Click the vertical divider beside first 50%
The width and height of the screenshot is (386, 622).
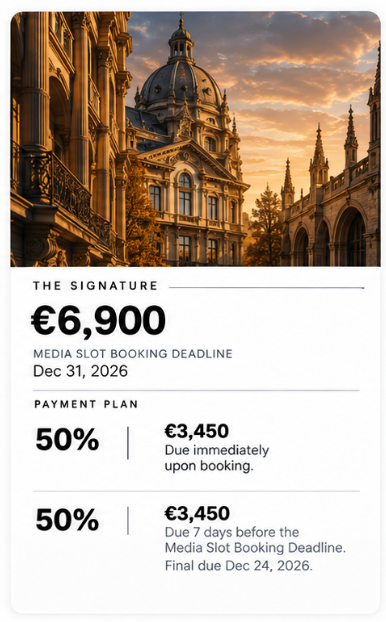128,443
